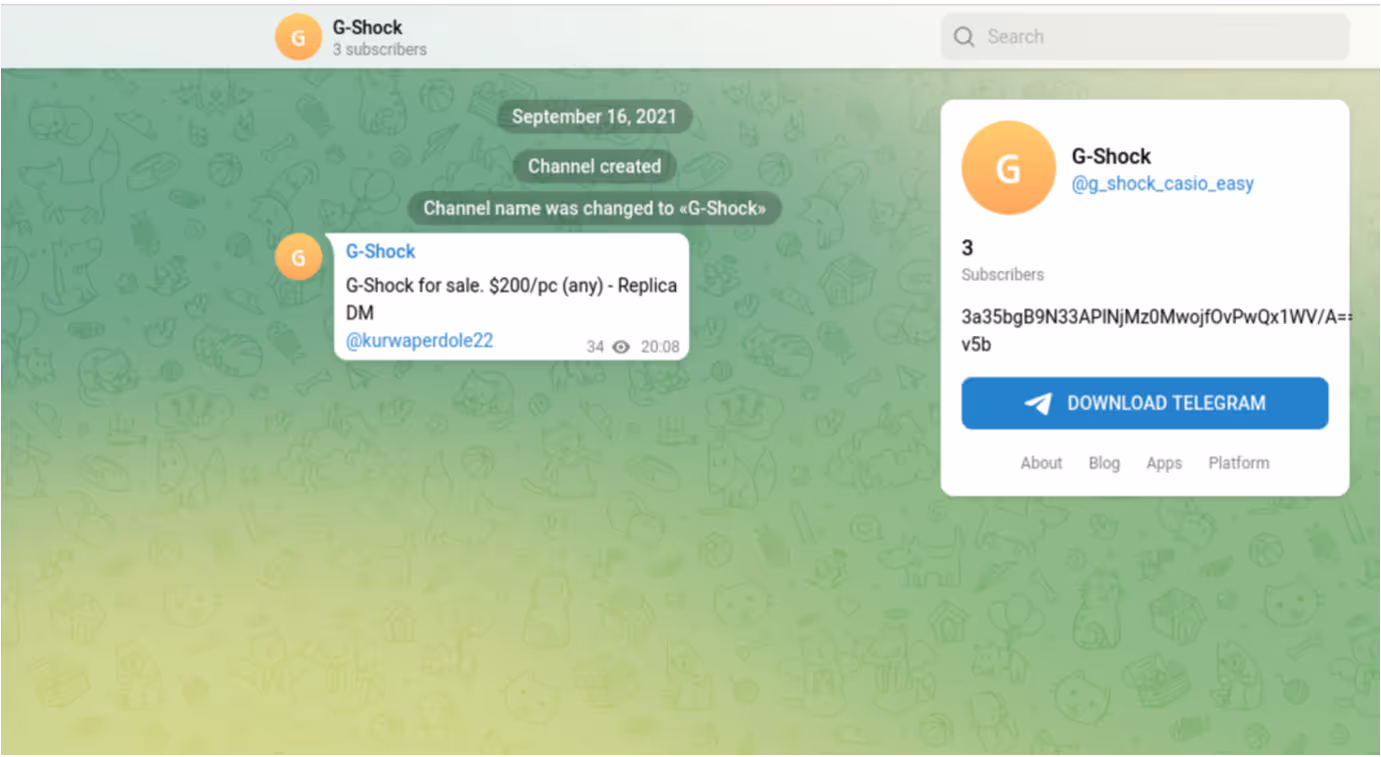Screen dimensions: 1381x757
Task: Click the paper plane Telegram icon
Action: 1038,403
